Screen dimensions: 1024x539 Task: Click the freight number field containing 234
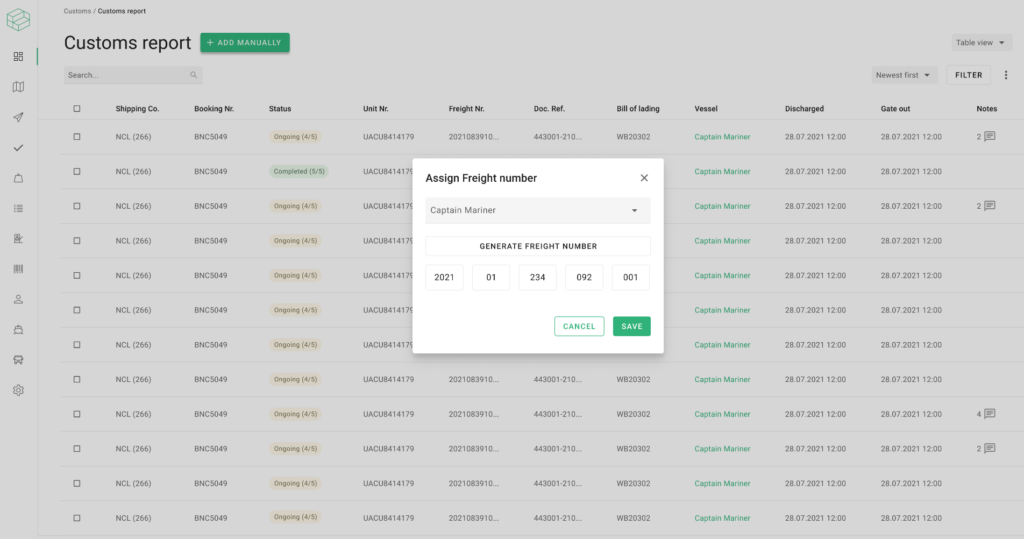click(x=537, y=278)
